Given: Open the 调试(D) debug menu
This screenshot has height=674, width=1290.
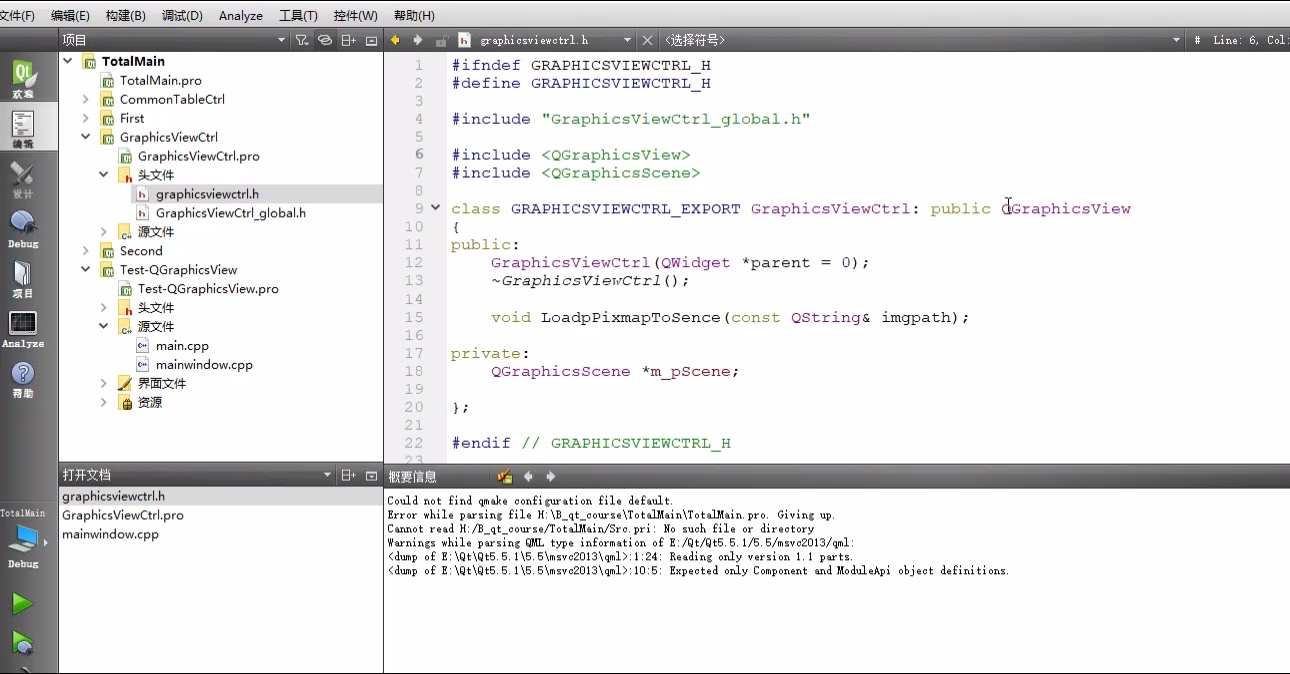Looking at the screenshot, I should point(182,15).
